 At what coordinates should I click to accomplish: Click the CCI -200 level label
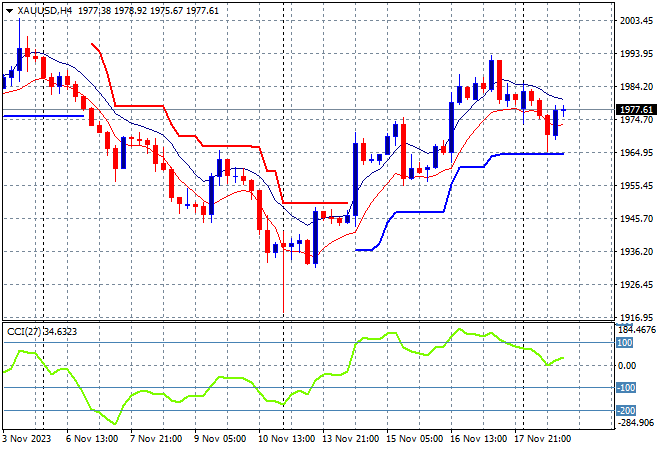coord(624,411)
